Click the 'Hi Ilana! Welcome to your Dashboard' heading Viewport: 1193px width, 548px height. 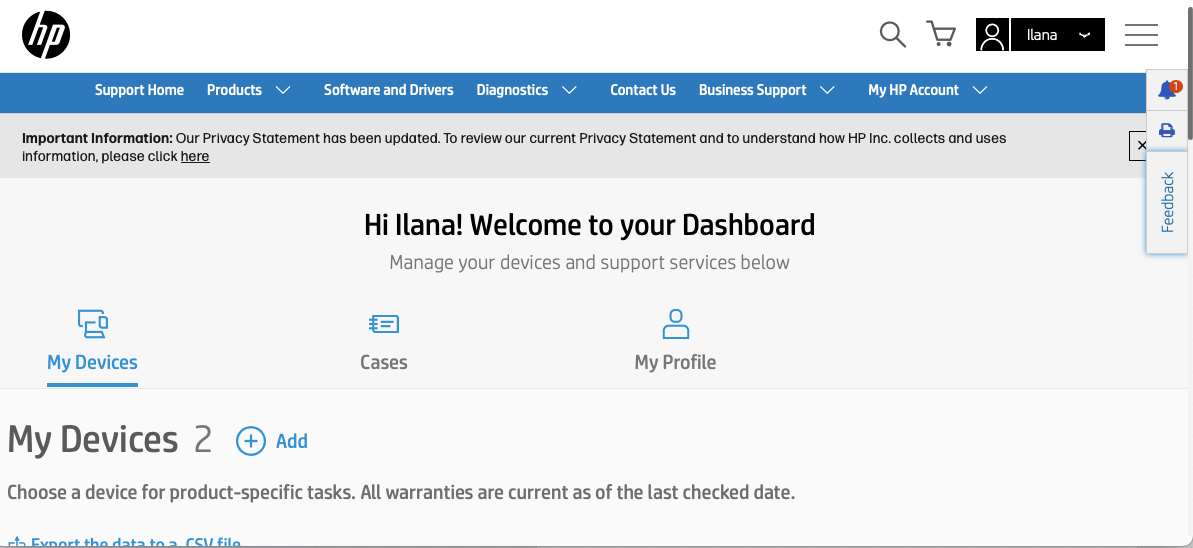click(590, 225)
